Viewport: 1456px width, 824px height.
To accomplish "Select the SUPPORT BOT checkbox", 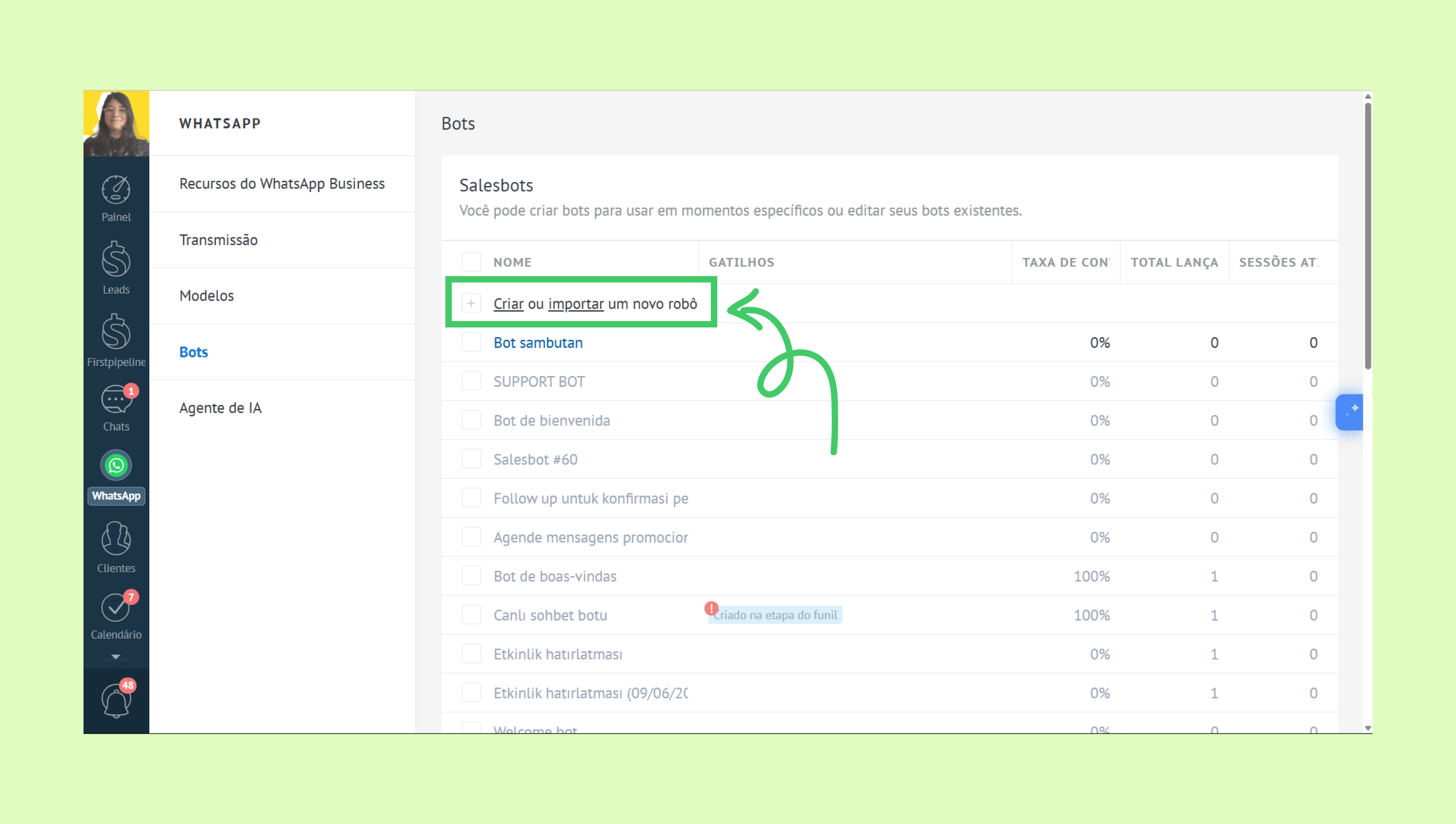I will tap(471, 382).
